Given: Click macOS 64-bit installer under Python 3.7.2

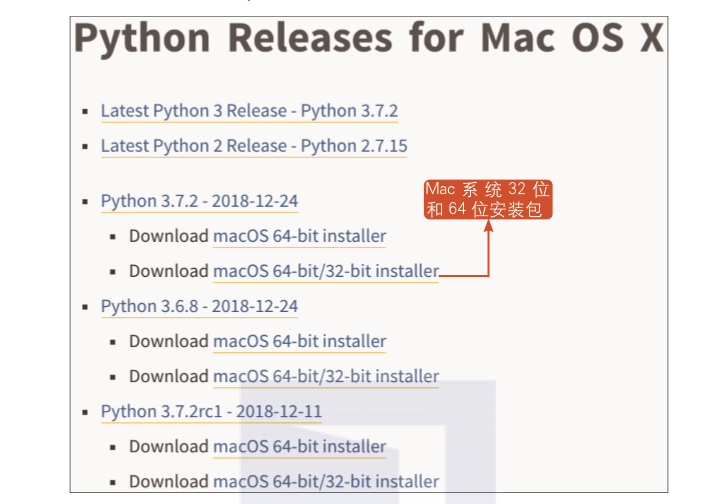Looking at the screenshot, I should point(299,236).
